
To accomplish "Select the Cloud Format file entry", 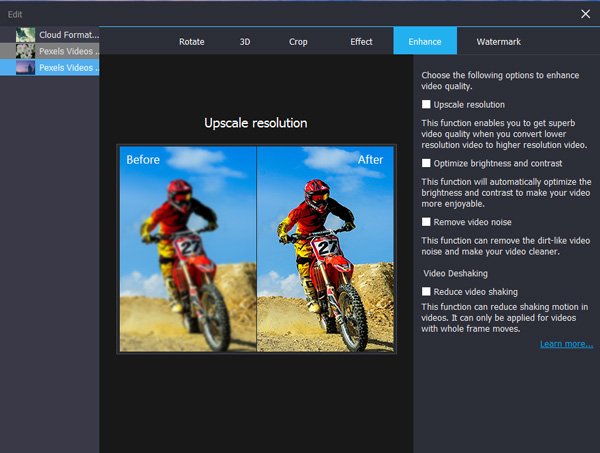I will click(68, 35).
